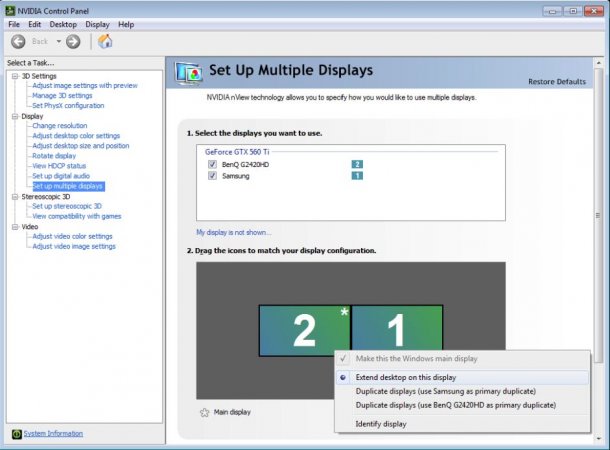Open Adjust image settings with preview
The image size is (610, 450).
(85, 86)
